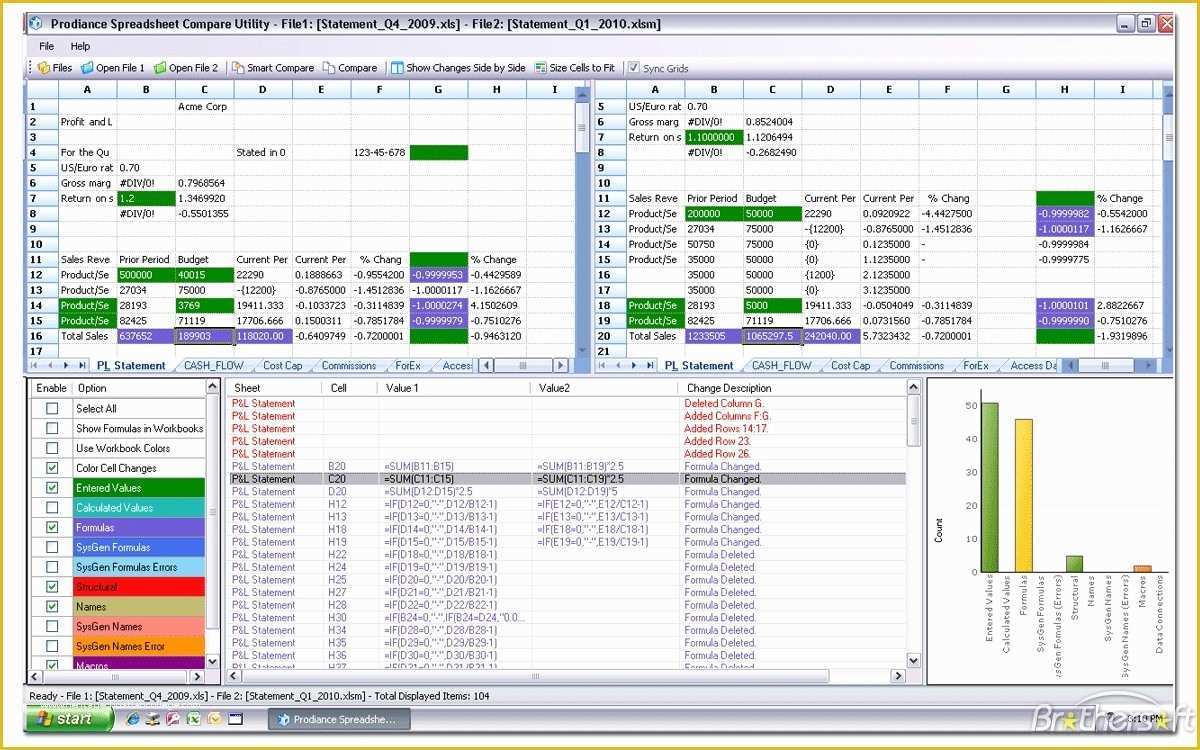Tick the Select All checkbox
The image size is (1200, 750).
tap(52, 408)
